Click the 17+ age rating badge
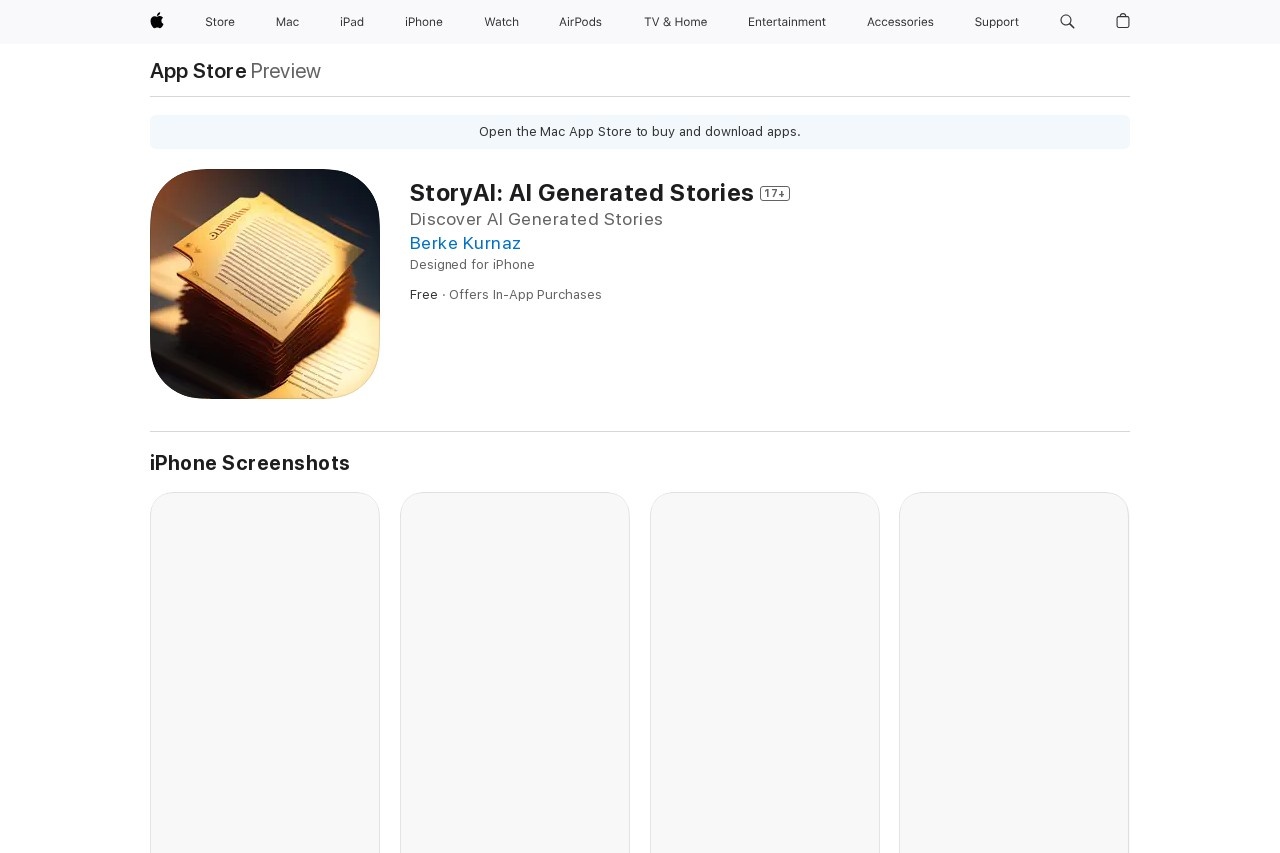This screenshot has height=853, width=1280. click(775, 193)
